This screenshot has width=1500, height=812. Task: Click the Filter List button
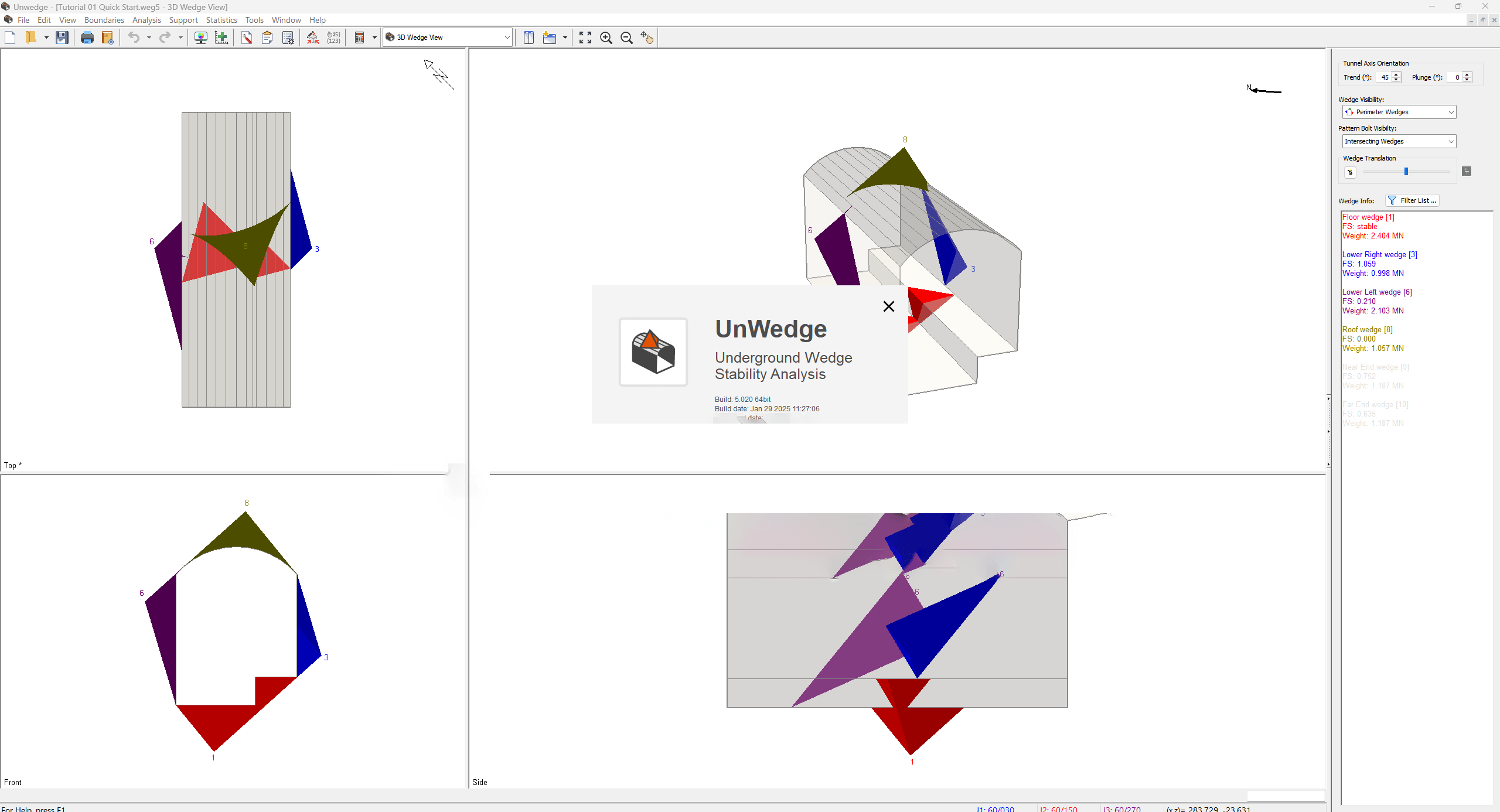(x=1412, y=200)
